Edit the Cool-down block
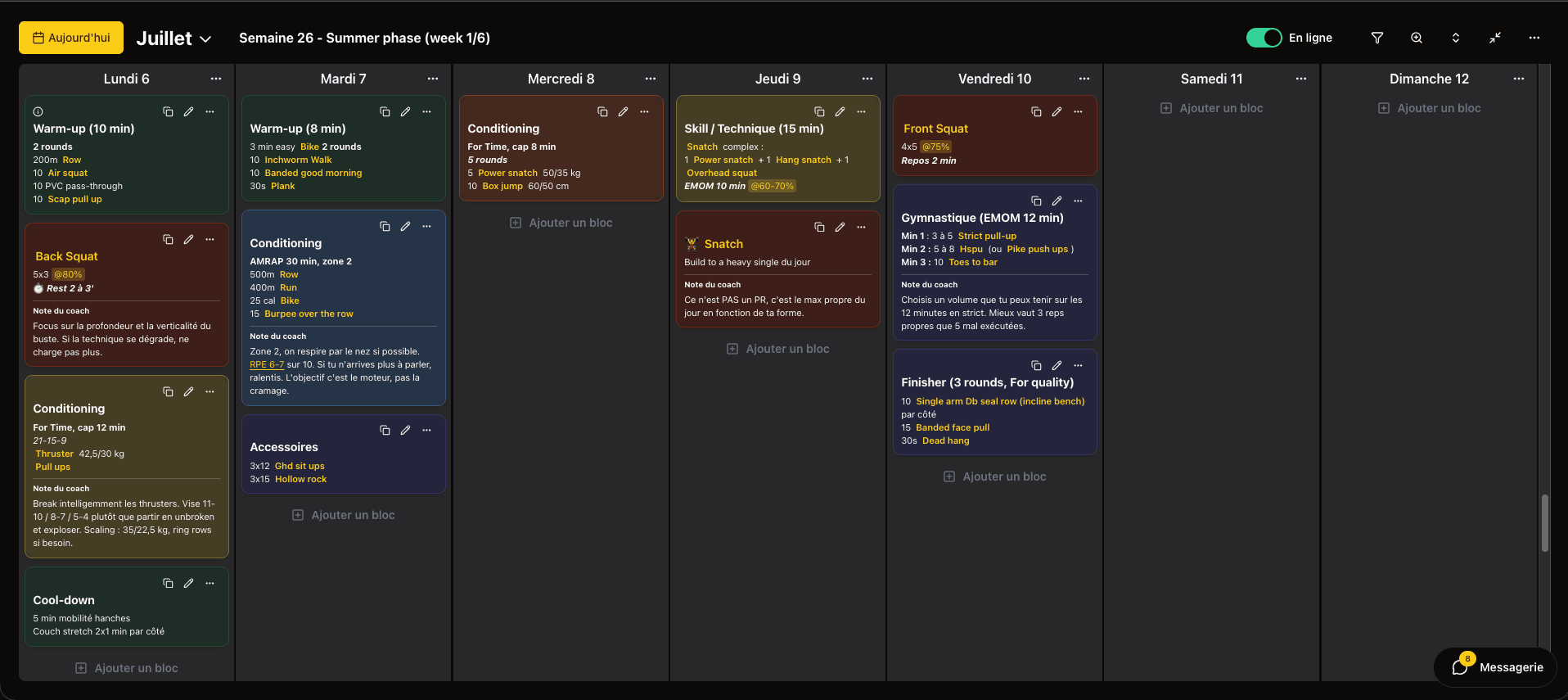The height and width of the screenshot is (700, 1568). pyautogui.click(x=189, y=583)
